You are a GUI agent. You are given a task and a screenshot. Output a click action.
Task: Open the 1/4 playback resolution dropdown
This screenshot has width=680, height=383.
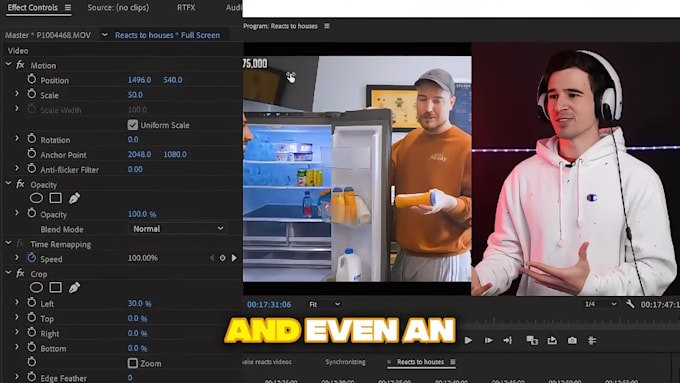pyautogui.click(x=601, y=304)
